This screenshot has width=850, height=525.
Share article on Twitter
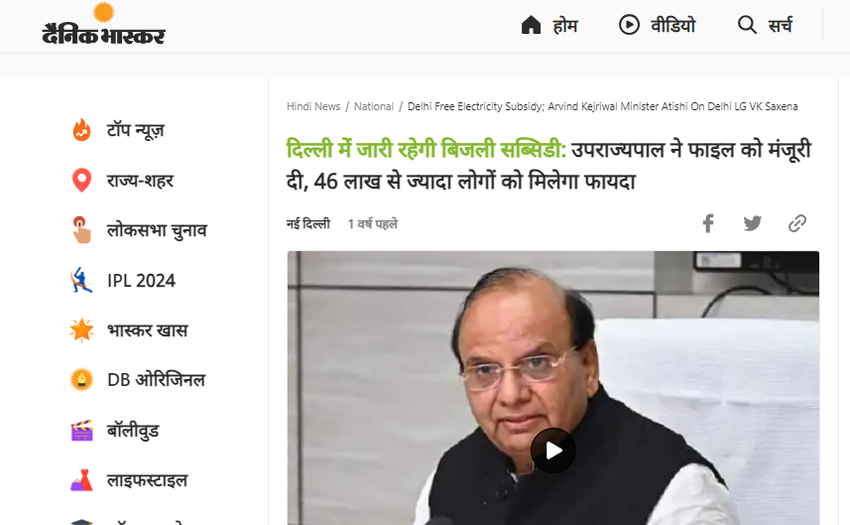pos(752,223)
